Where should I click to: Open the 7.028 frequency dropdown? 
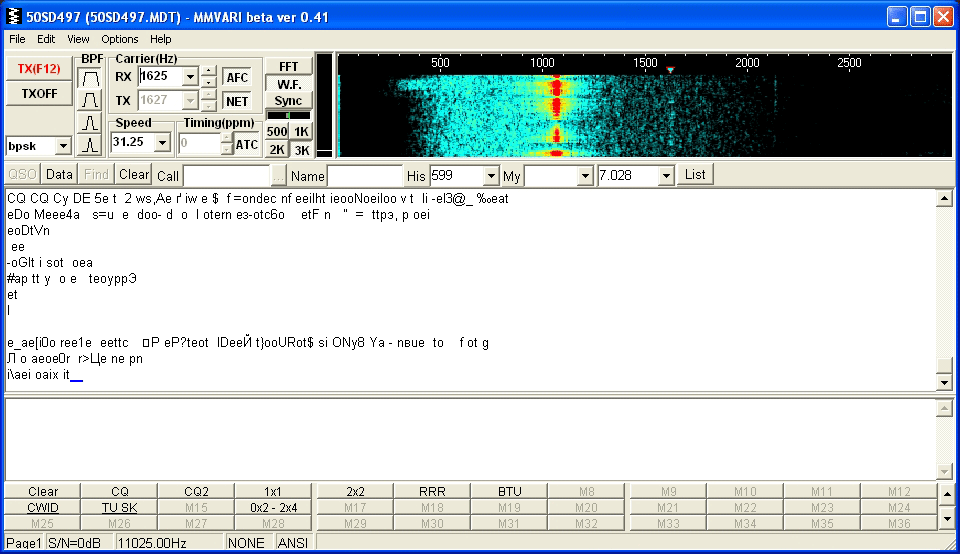(x=666, y=176)
